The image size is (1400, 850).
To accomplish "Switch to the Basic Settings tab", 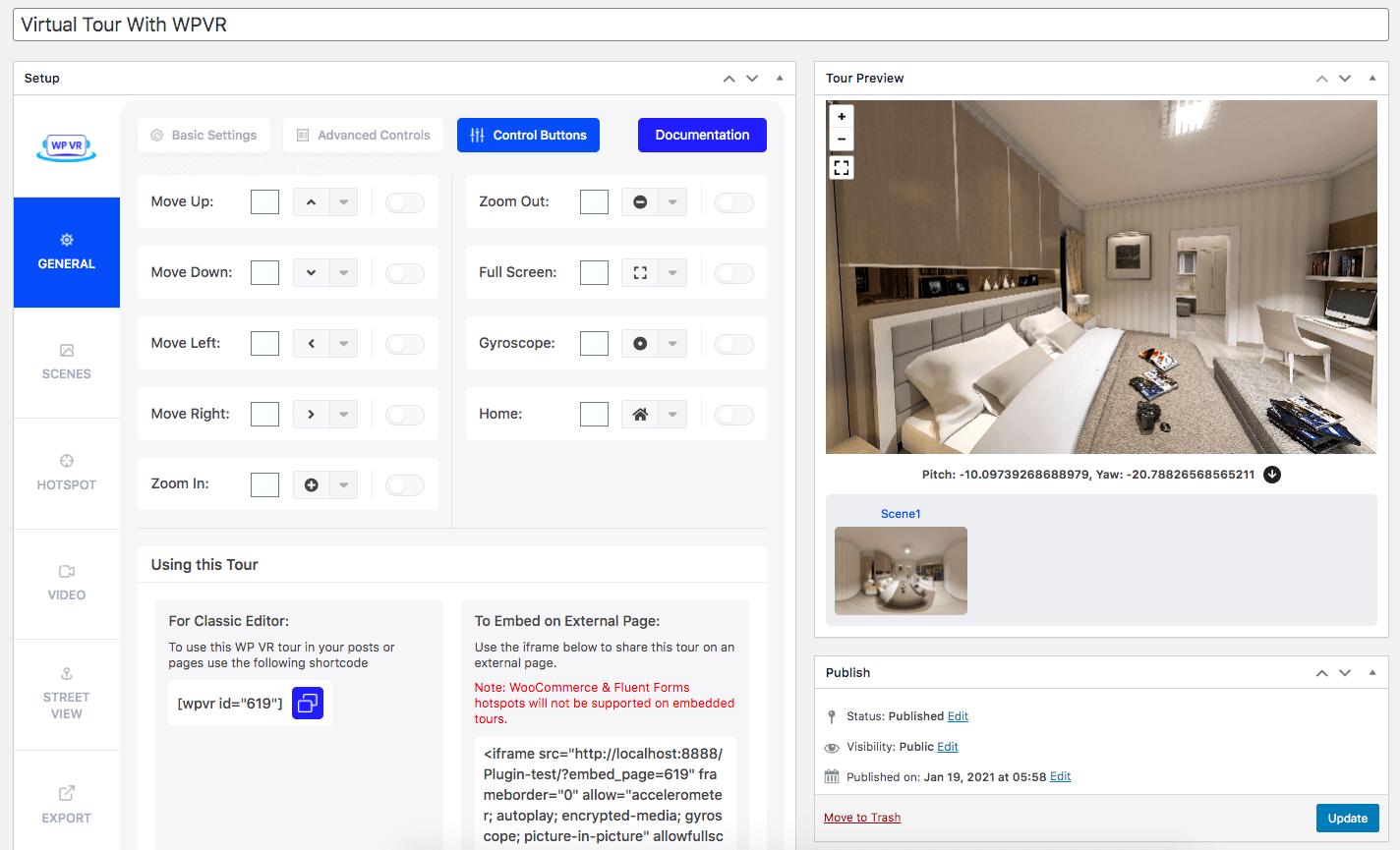I will 204,136.
